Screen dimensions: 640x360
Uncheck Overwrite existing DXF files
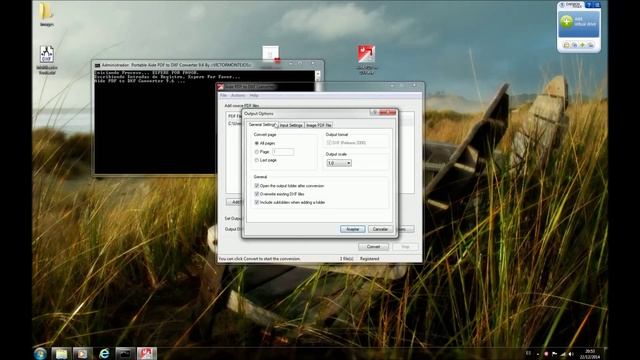point(257,194)
